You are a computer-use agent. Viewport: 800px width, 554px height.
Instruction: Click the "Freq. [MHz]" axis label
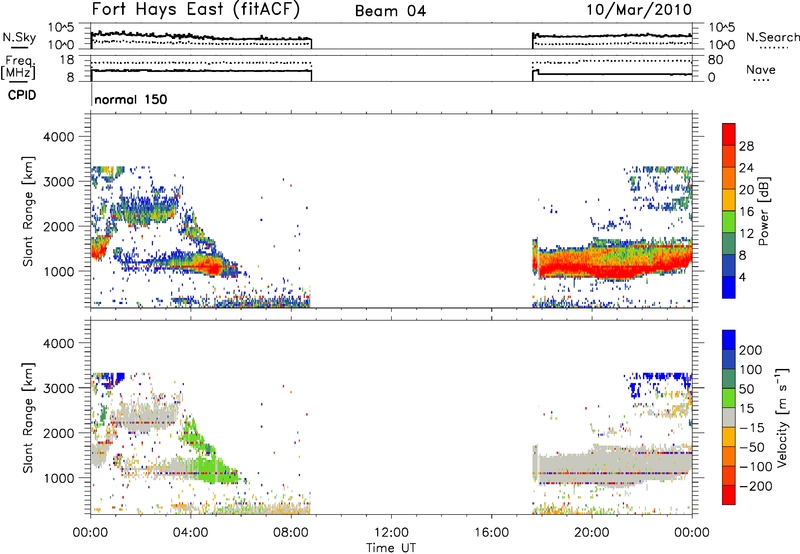pos(19,68)
